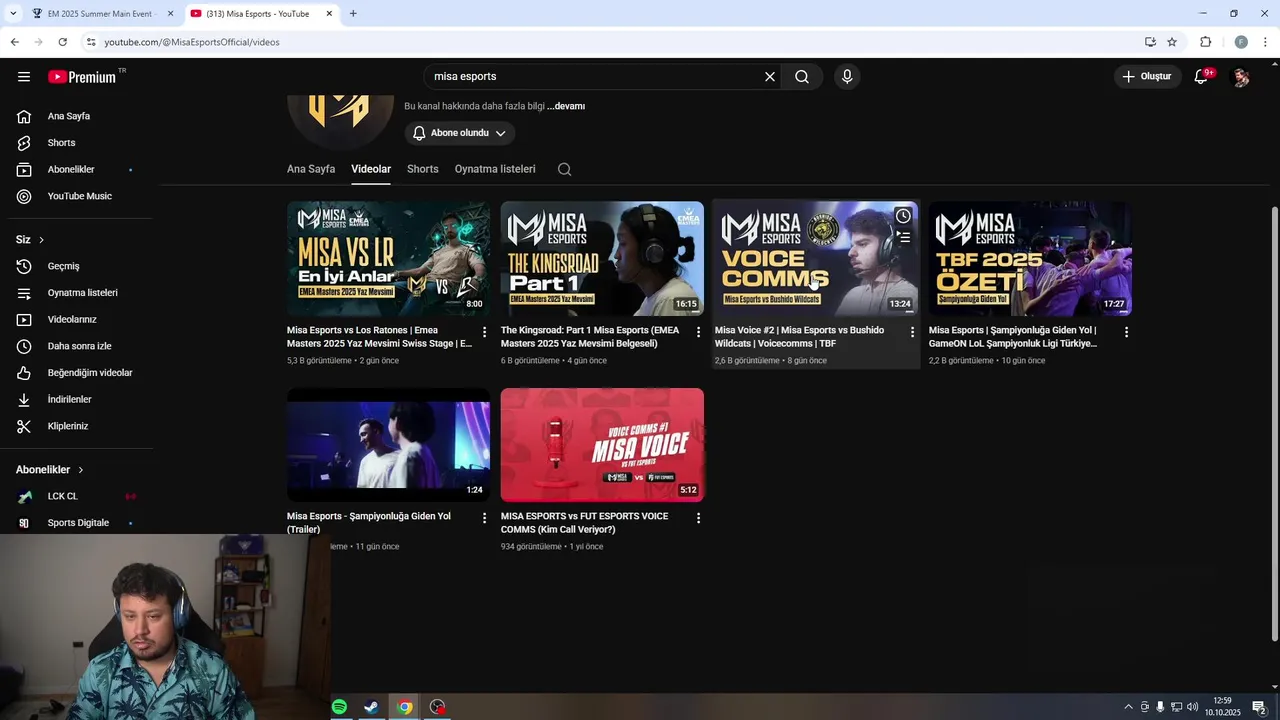Open Chrome extensions puzzle icon
The image size is (1280, 720).
pos(1205,42)
